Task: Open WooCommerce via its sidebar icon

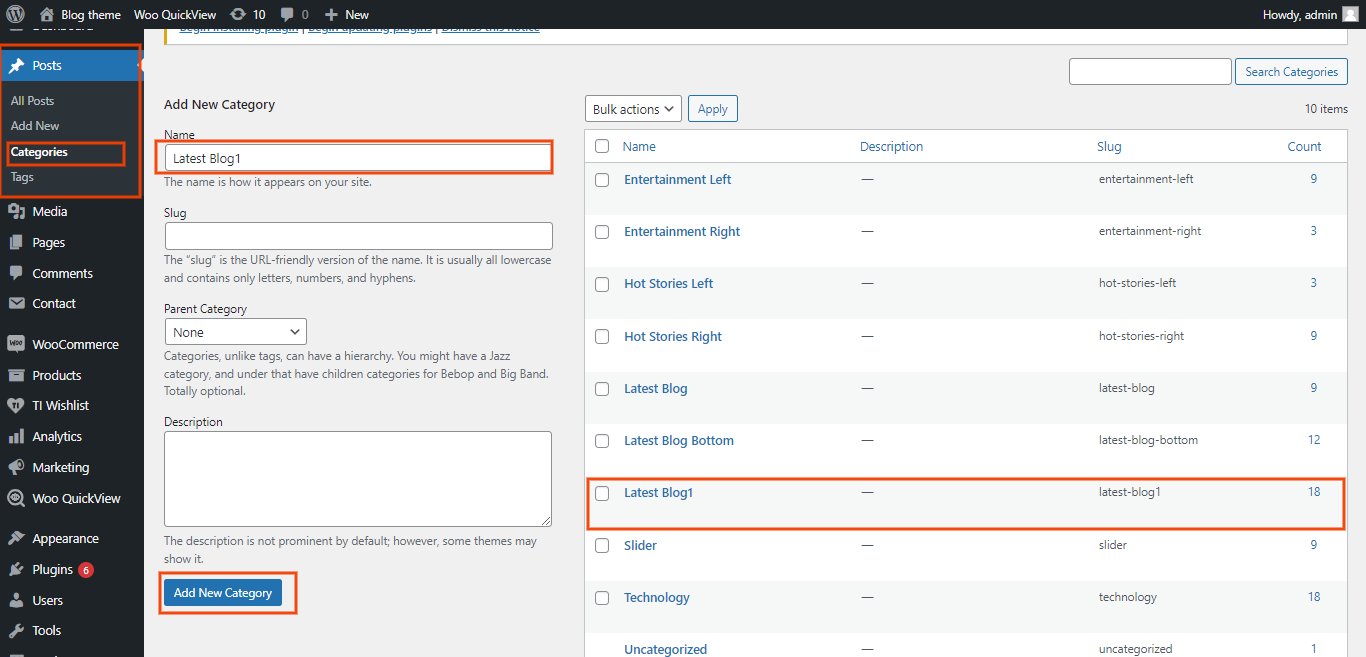Action: [16, 344]
